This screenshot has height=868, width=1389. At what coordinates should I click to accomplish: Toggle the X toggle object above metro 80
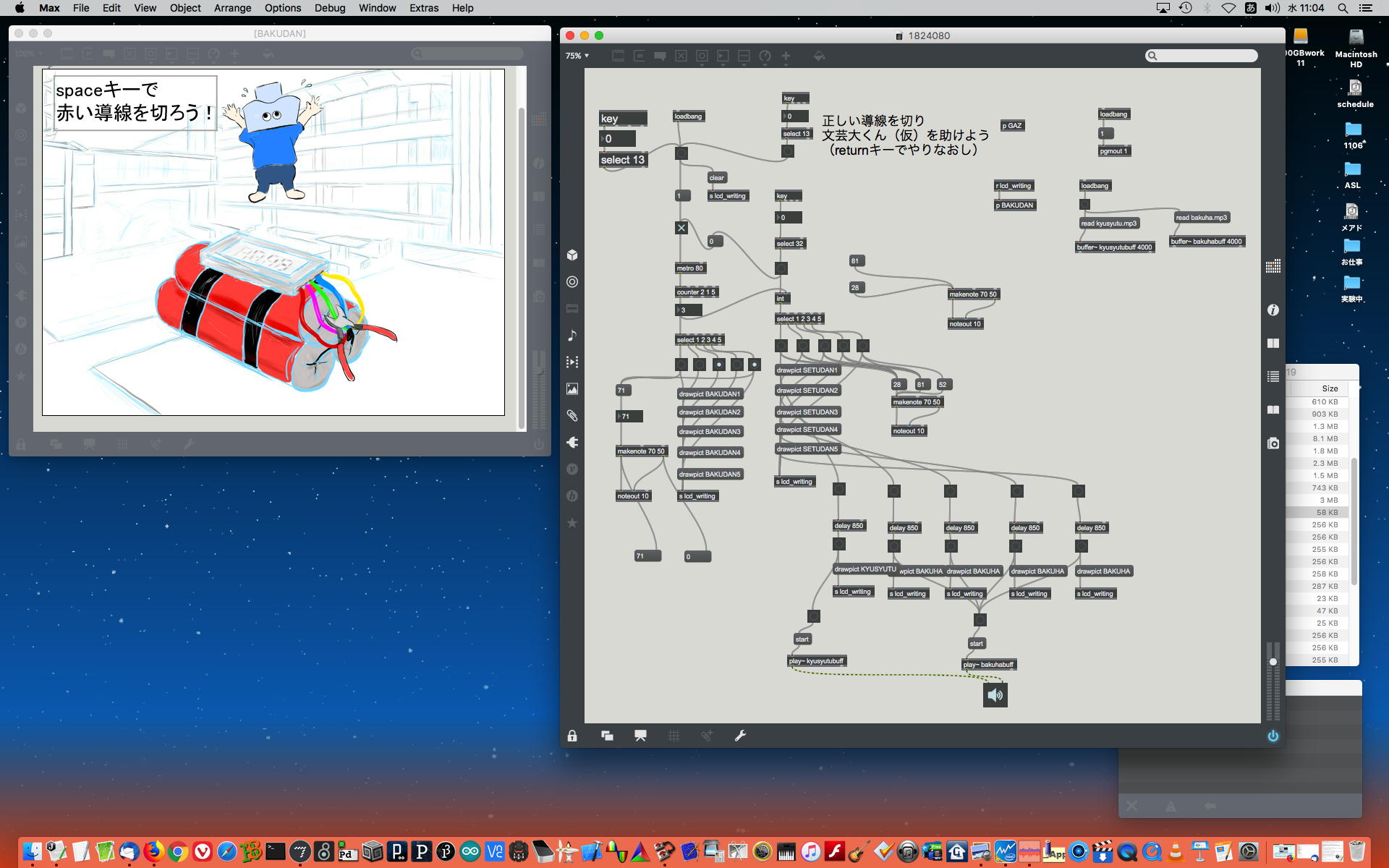tap(681, 228)
